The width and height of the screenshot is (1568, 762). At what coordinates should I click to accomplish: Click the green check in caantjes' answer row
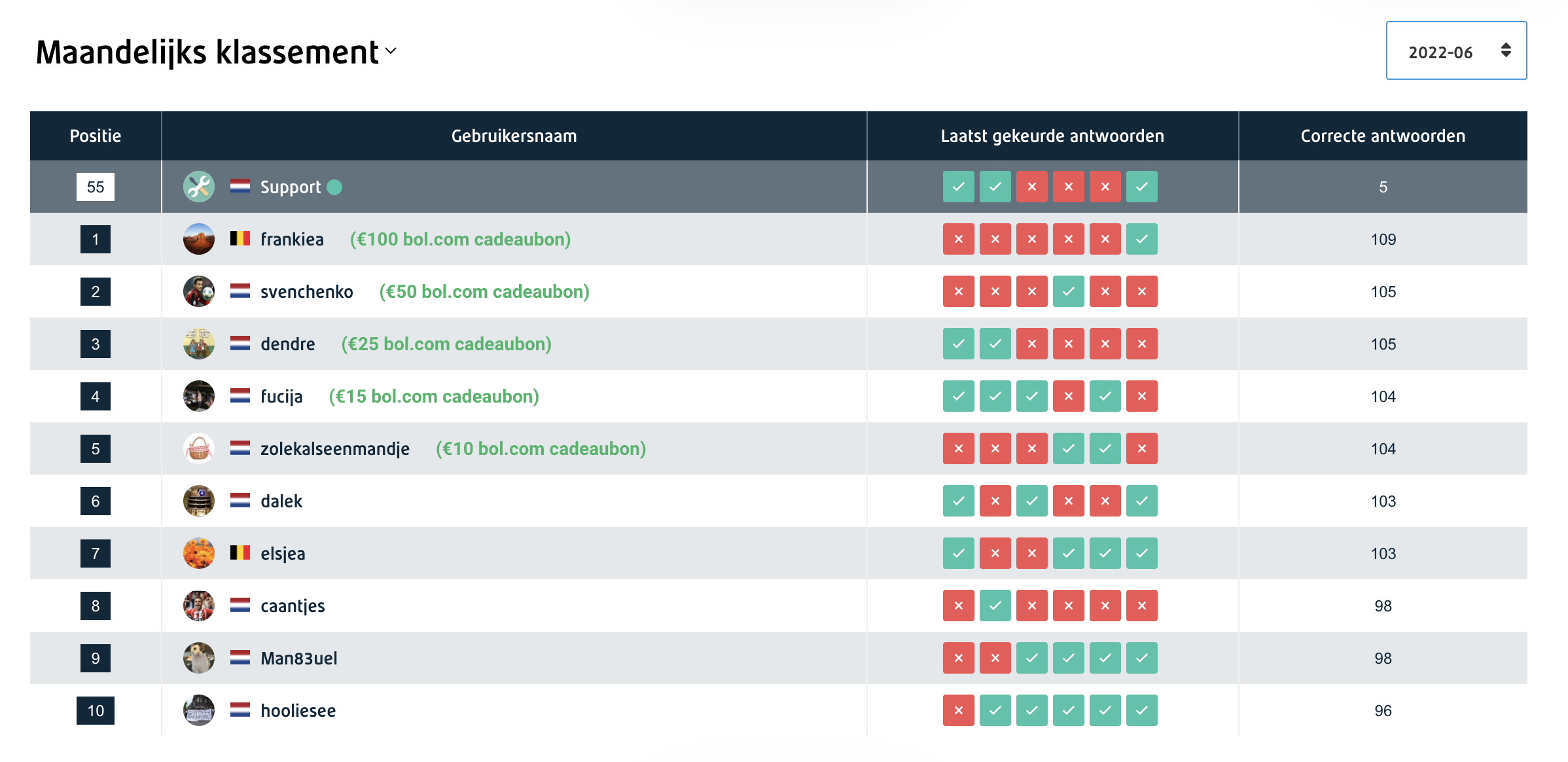click(x=995, y=606)
